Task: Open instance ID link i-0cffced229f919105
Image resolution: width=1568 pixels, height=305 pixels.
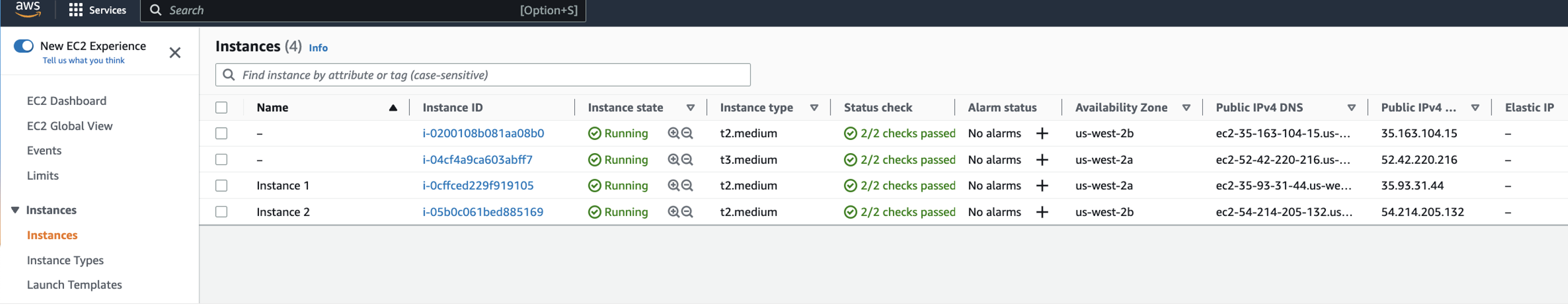Action: click(478, 186)
